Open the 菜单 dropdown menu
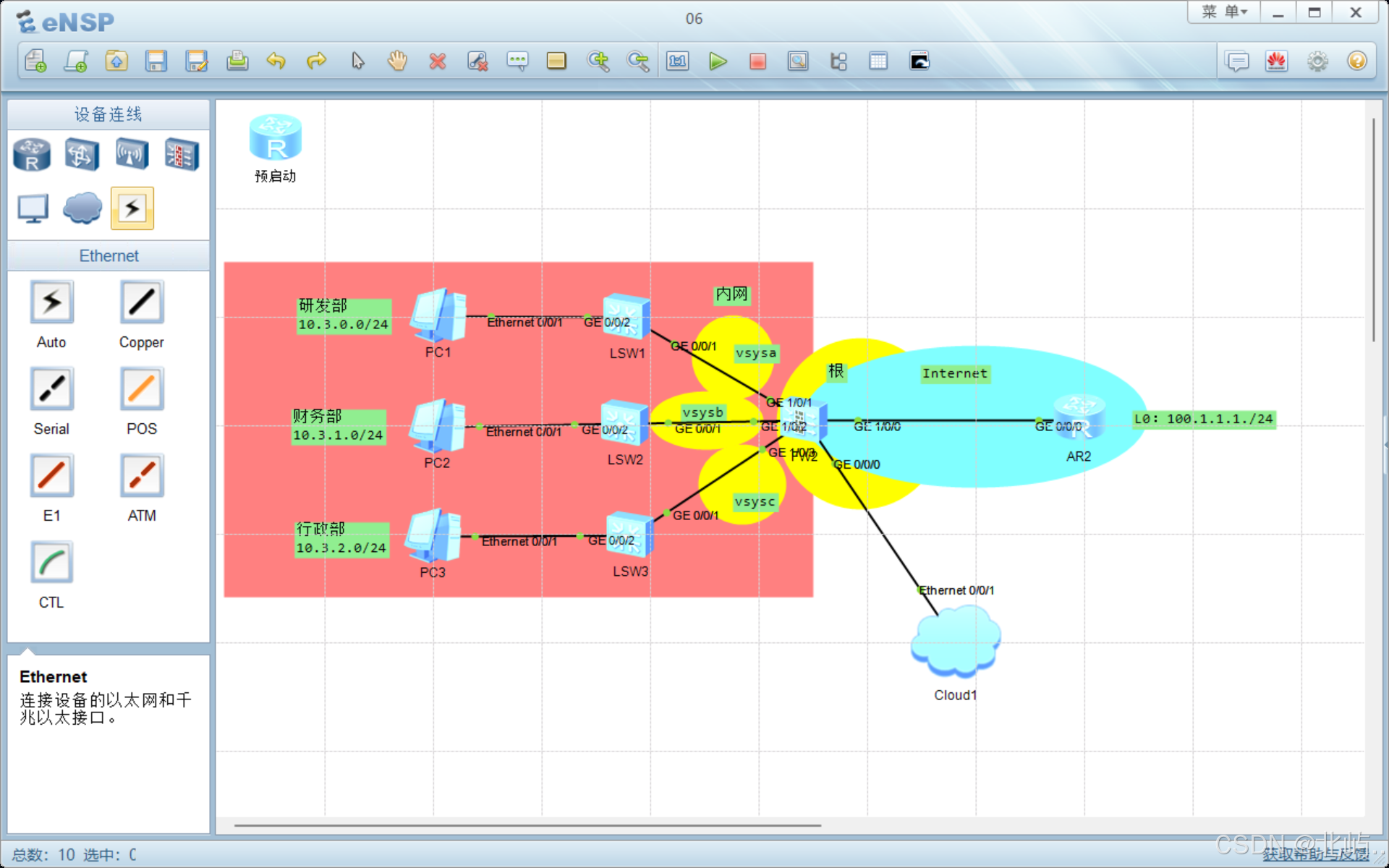1389x868 pixels. click(1224, 12)
